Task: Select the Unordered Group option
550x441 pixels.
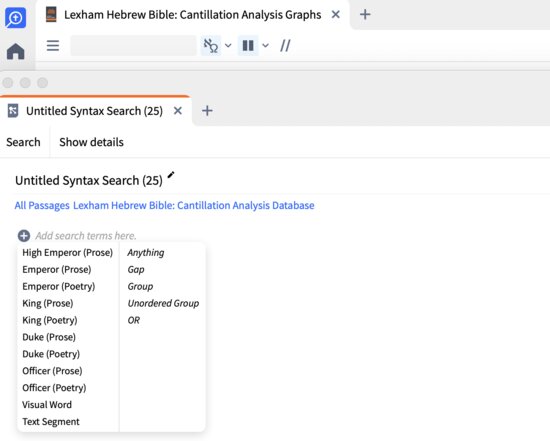Action: point(163,303)
